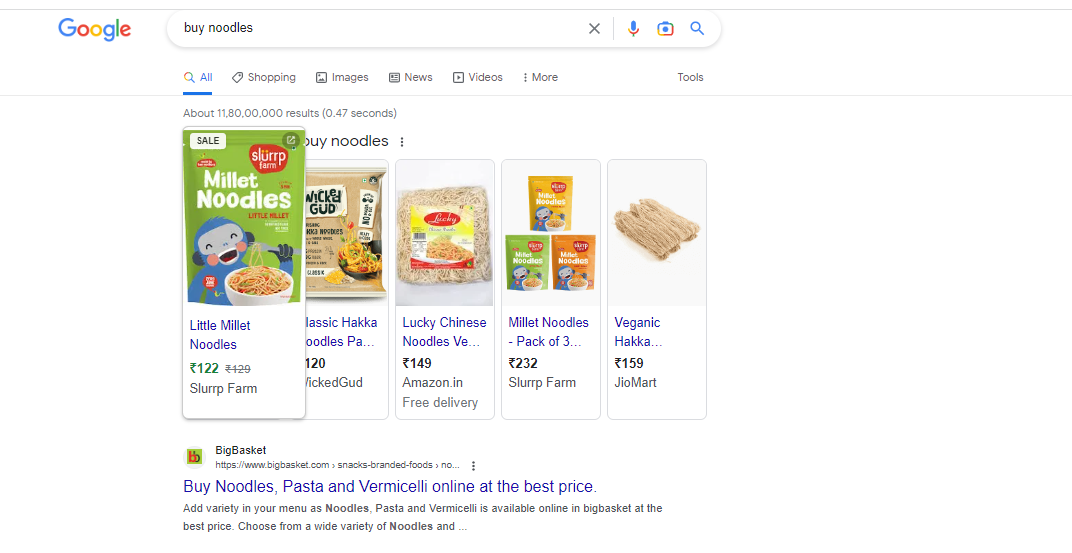Clear the search box with X icon
Image resolution: width=1072 pixels, height=553 pixels.
coord(594,29)
